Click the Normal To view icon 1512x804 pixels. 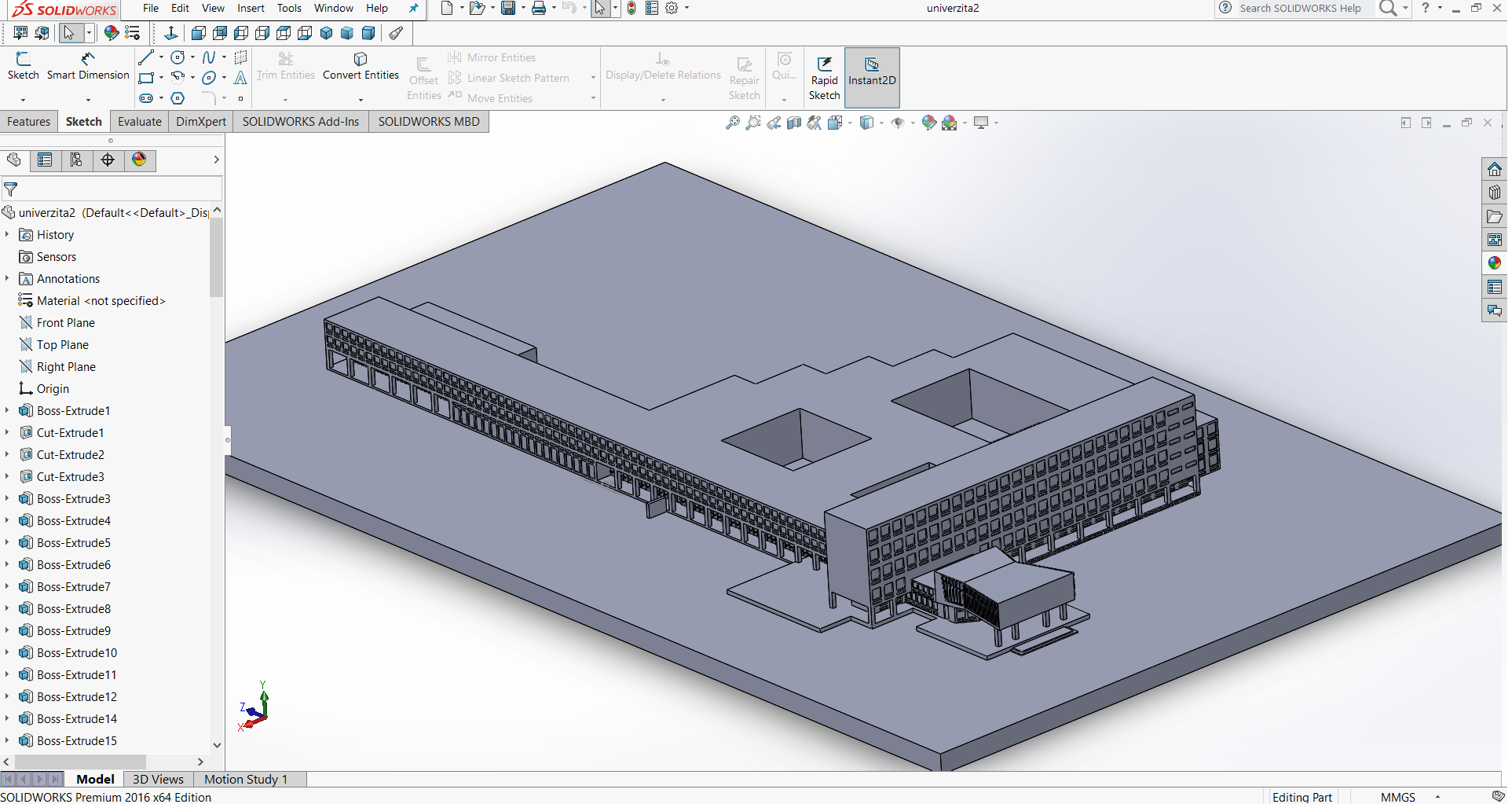click(170, 33)
